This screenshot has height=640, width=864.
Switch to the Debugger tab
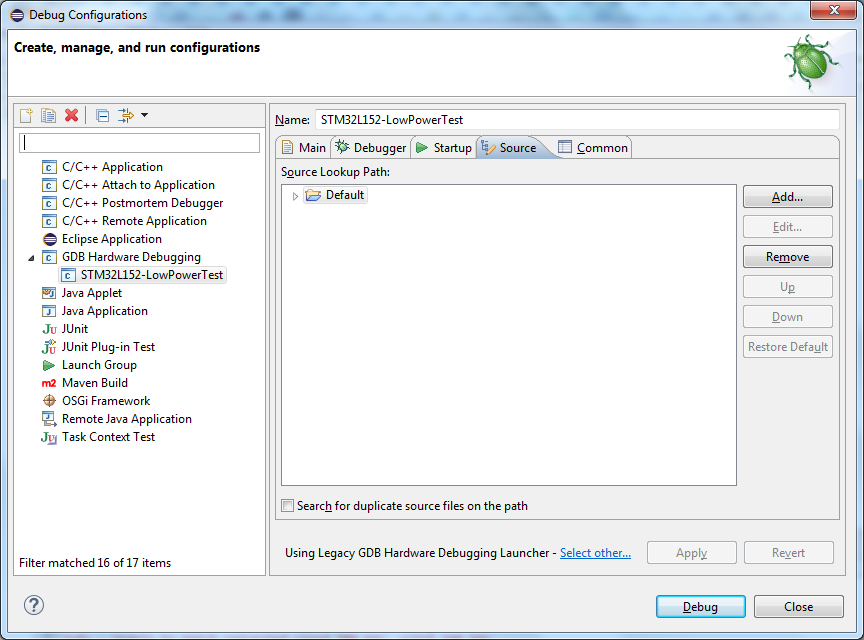pyautogui.click(x=371, y=148)
